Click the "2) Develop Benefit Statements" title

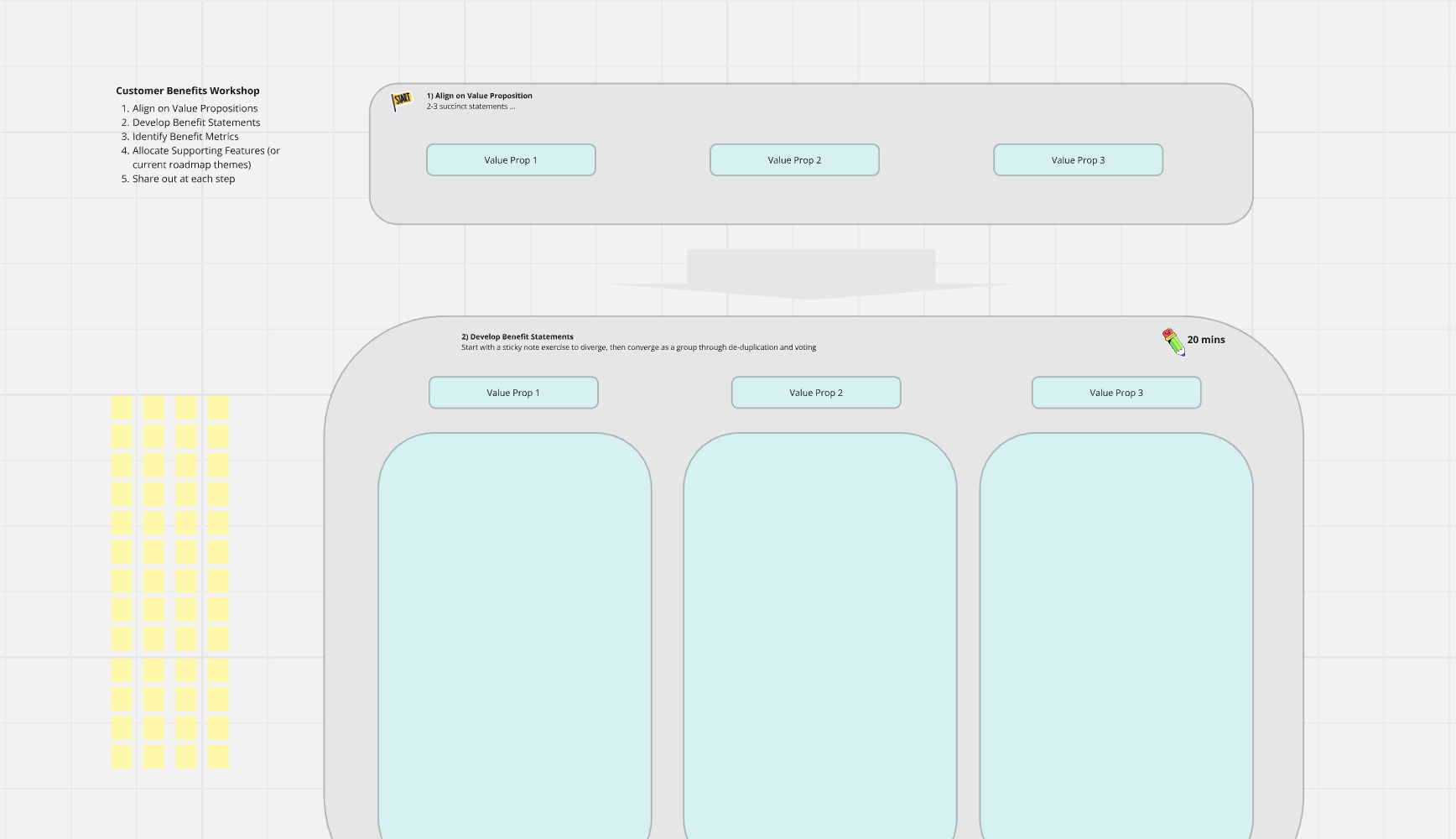[x=517, y=336]
